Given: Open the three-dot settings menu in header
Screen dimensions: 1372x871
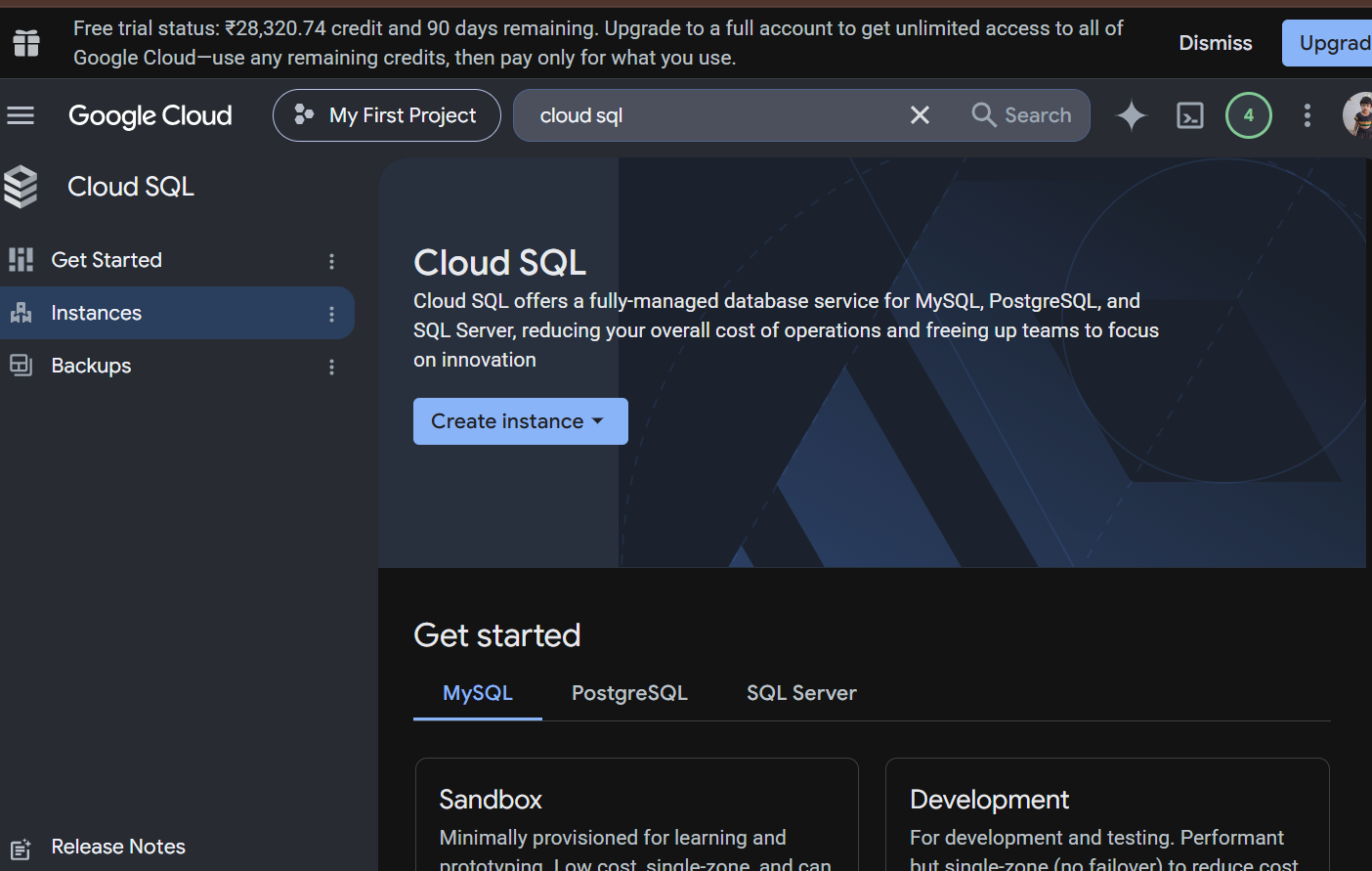Looking at the screenshot, I should click(1308, 115).
